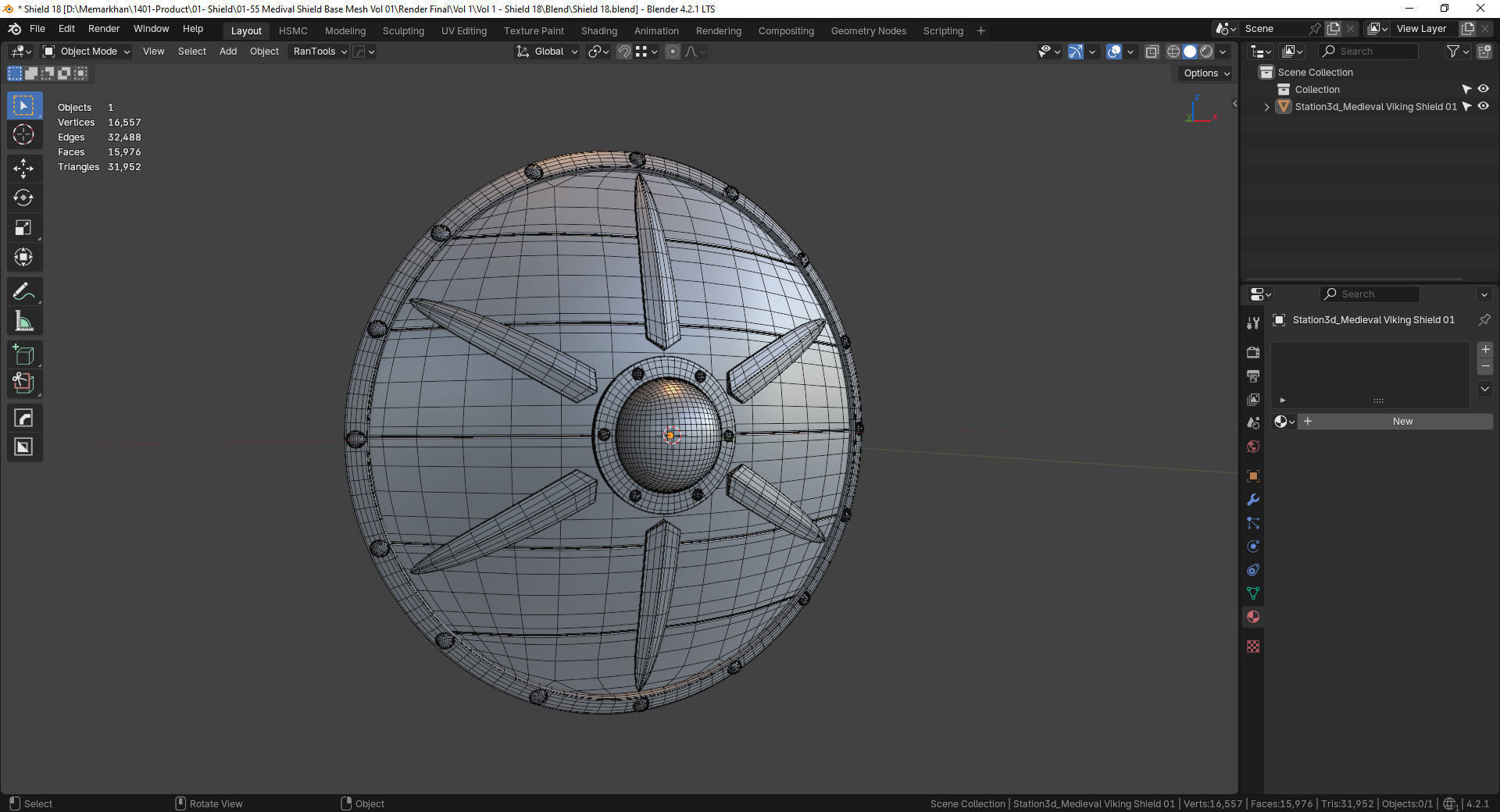Open the Output properties tab

point(1253,376)
